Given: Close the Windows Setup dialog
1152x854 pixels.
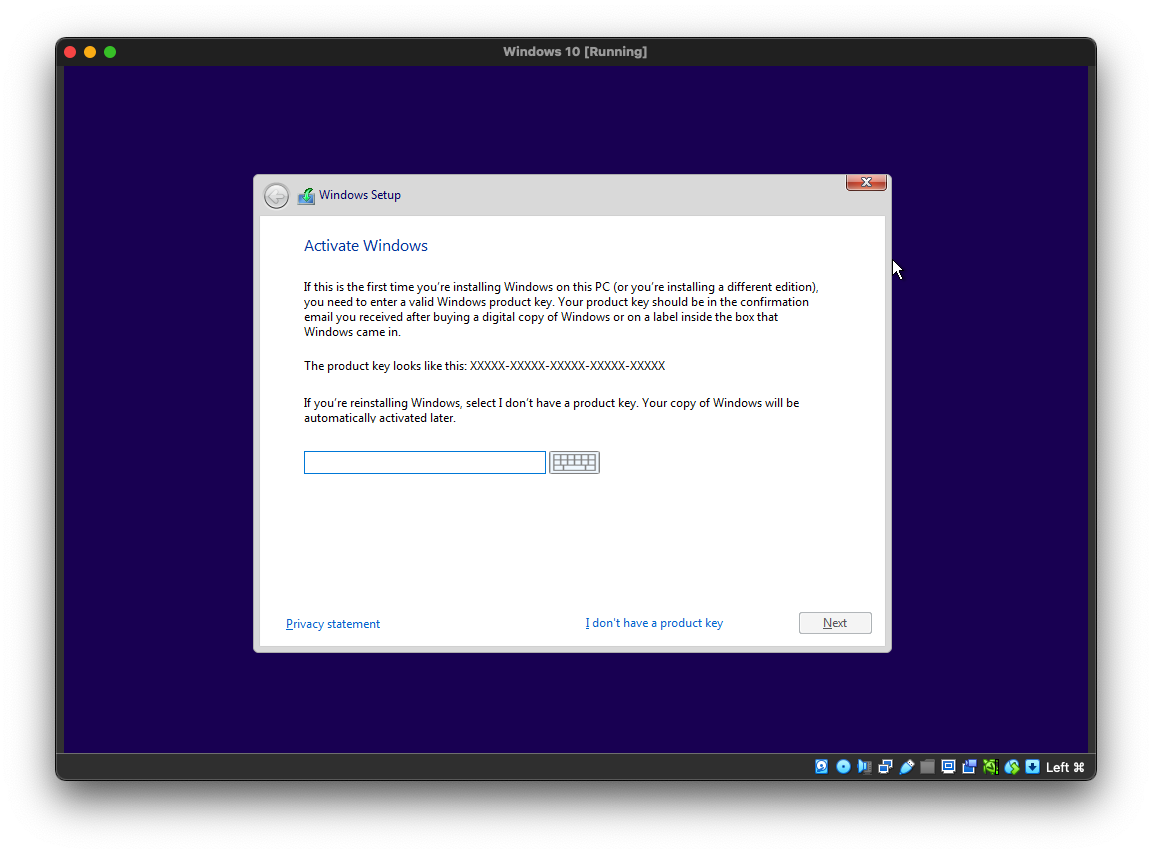Looking at the screenshot, I should pos(866,182).
